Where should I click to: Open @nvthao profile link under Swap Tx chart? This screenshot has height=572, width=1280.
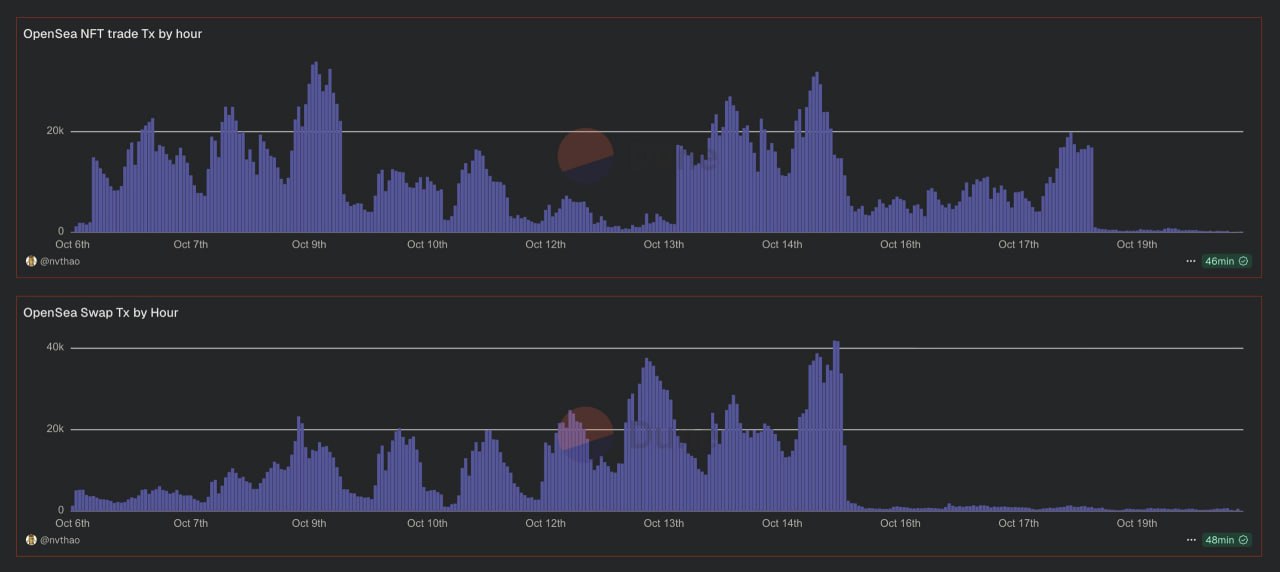[x=59, y=540]
